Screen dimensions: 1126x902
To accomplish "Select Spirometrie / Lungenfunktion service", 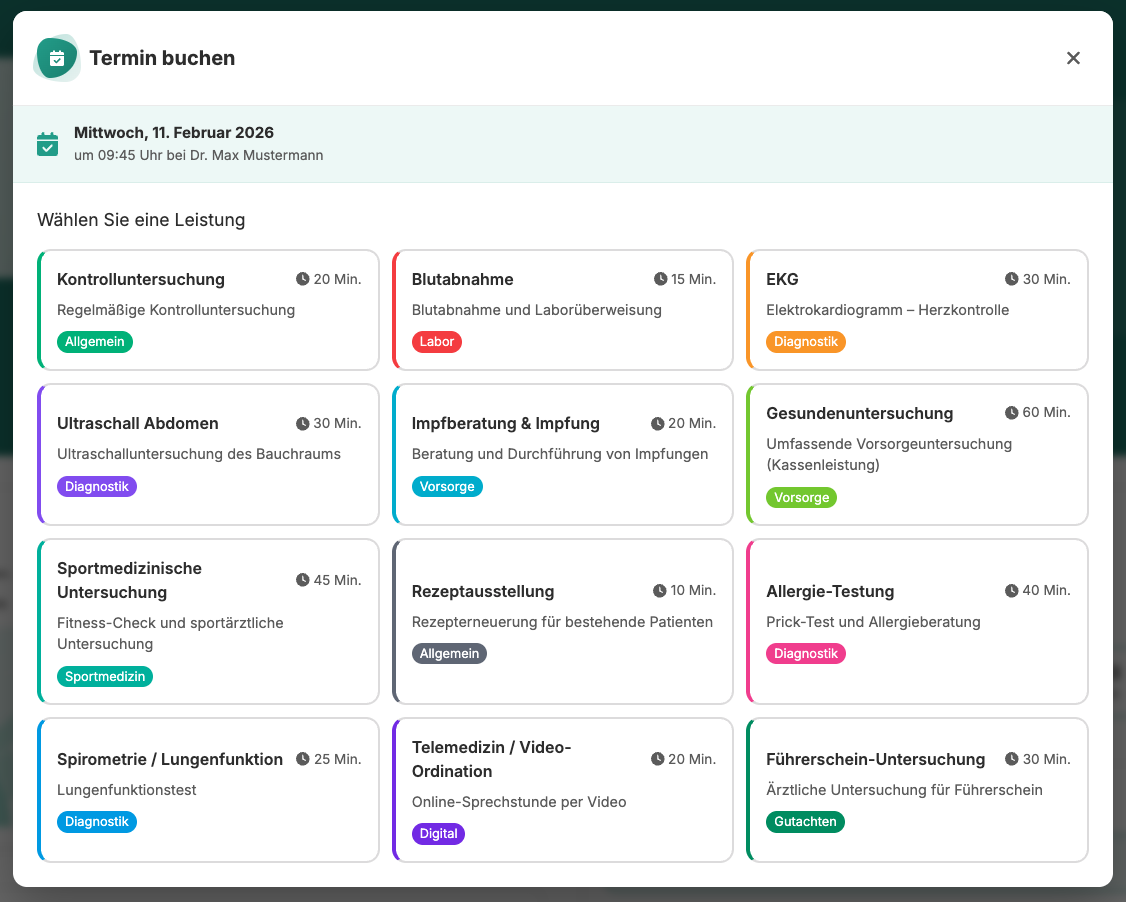I will 208,789.
